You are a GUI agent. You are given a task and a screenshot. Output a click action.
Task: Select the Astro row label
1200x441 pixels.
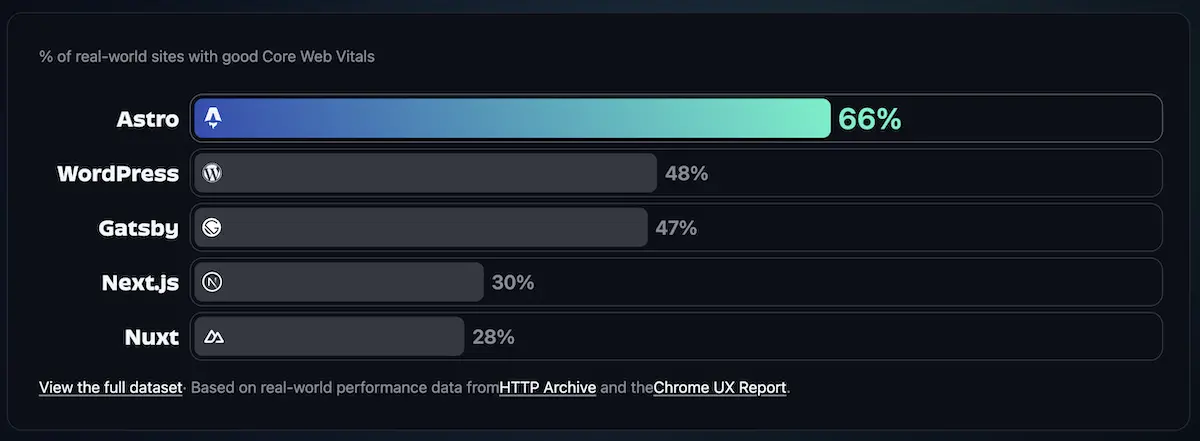[147, 119]
